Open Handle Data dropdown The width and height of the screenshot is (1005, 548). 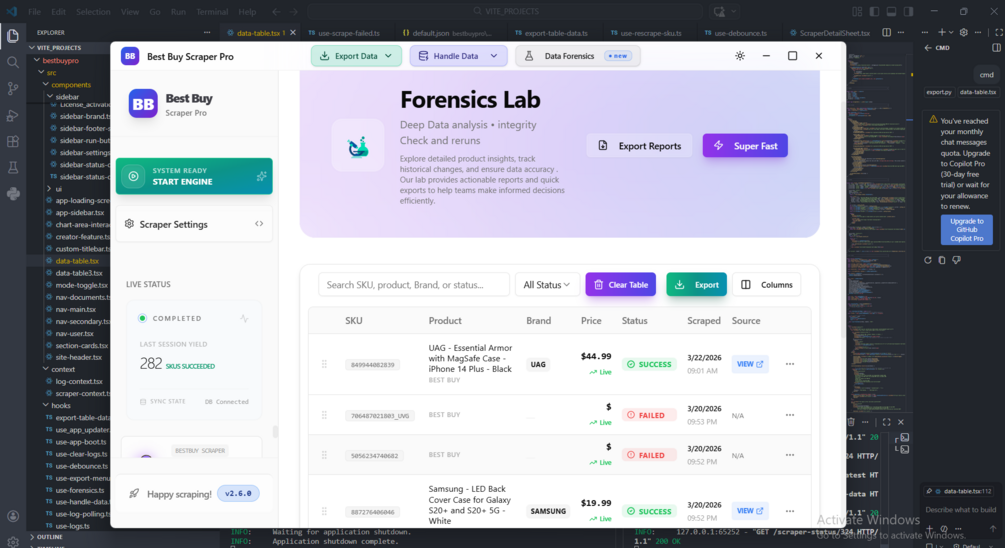pos(458,56)
